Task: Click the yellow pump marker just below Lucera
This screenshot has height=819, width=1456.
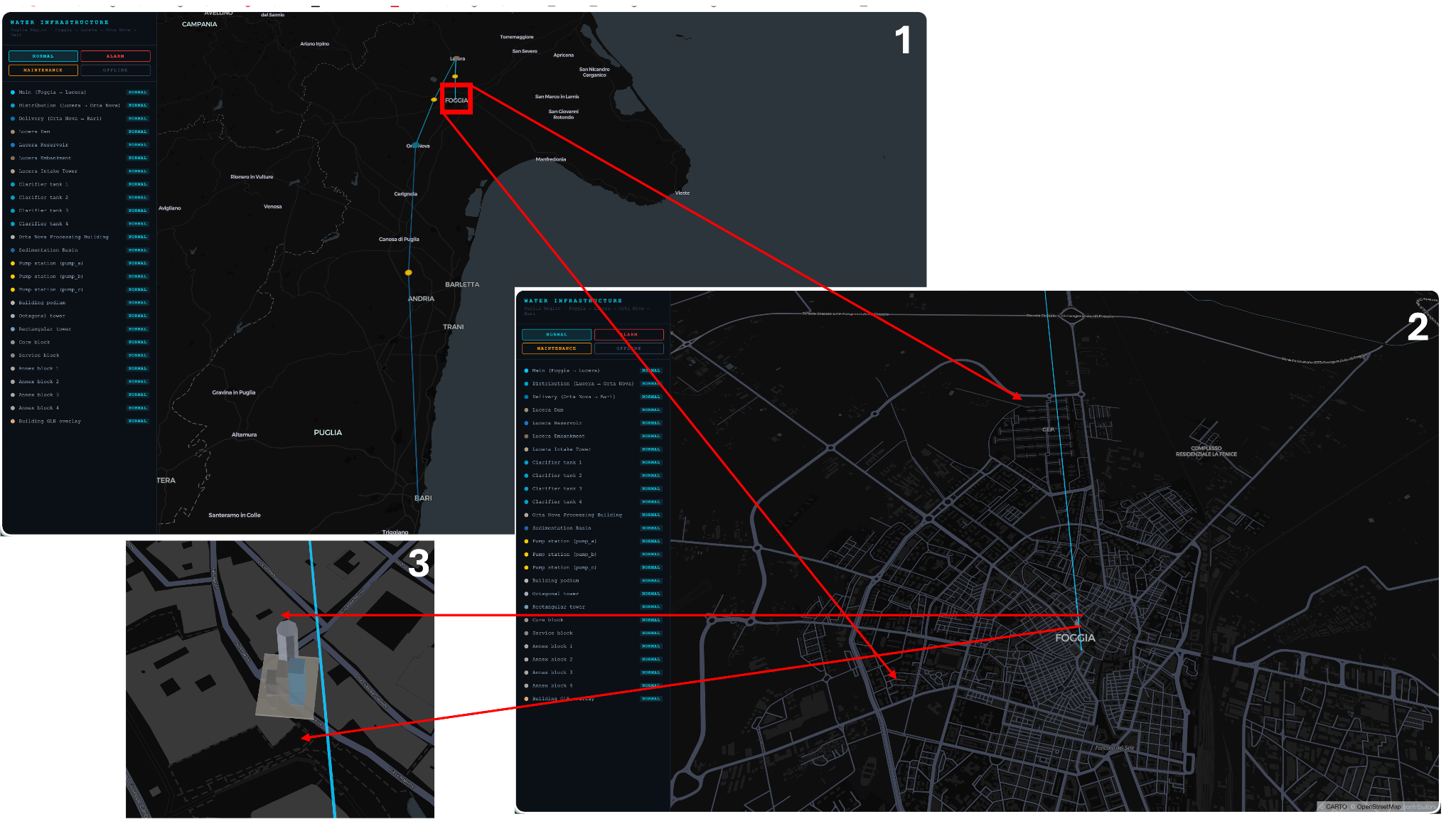Action: (x=455, y=76)
